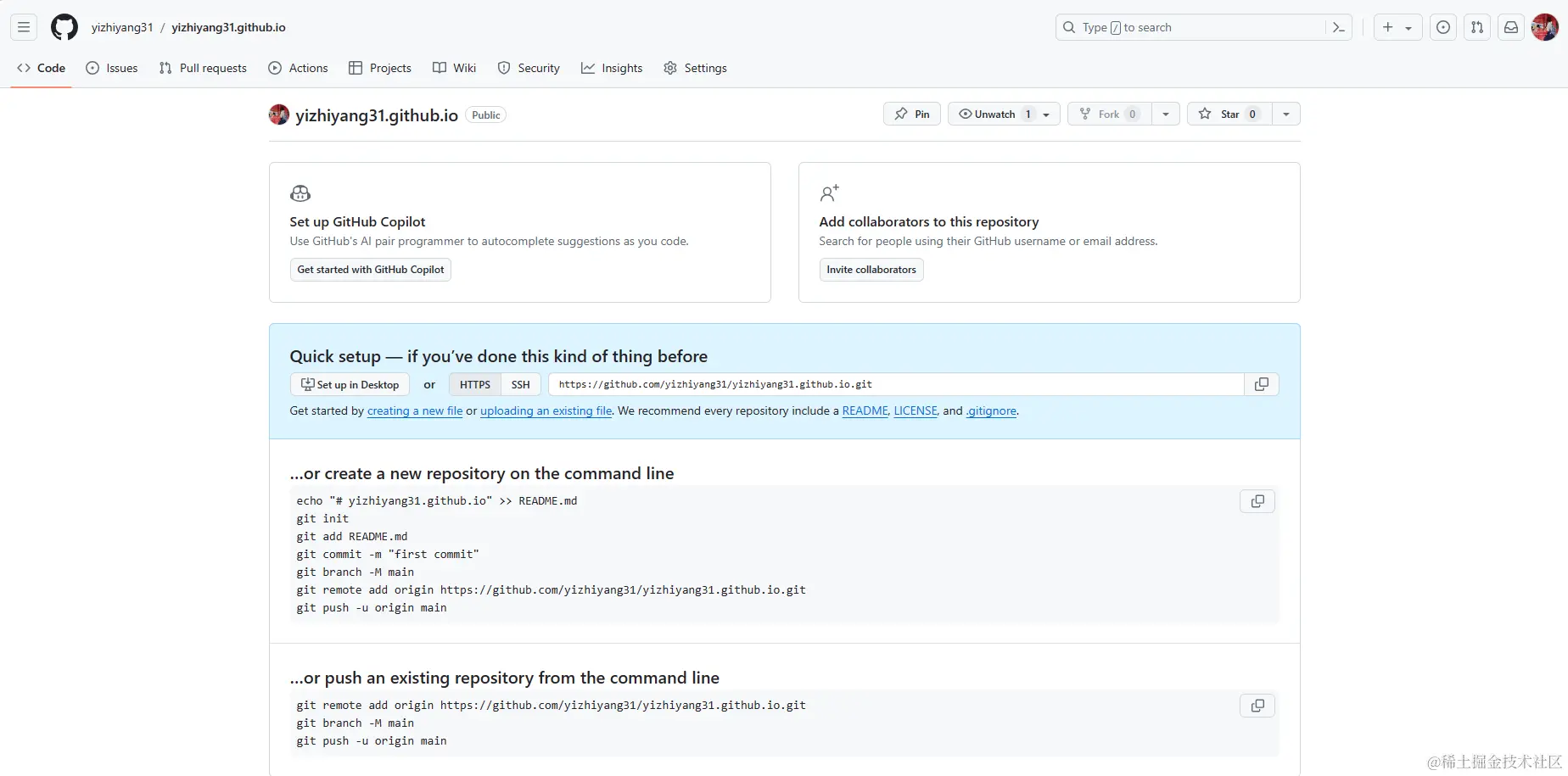Open pull requests icon in top header
This screenshot has height=776, width=1568.
tap(1477, 27)
